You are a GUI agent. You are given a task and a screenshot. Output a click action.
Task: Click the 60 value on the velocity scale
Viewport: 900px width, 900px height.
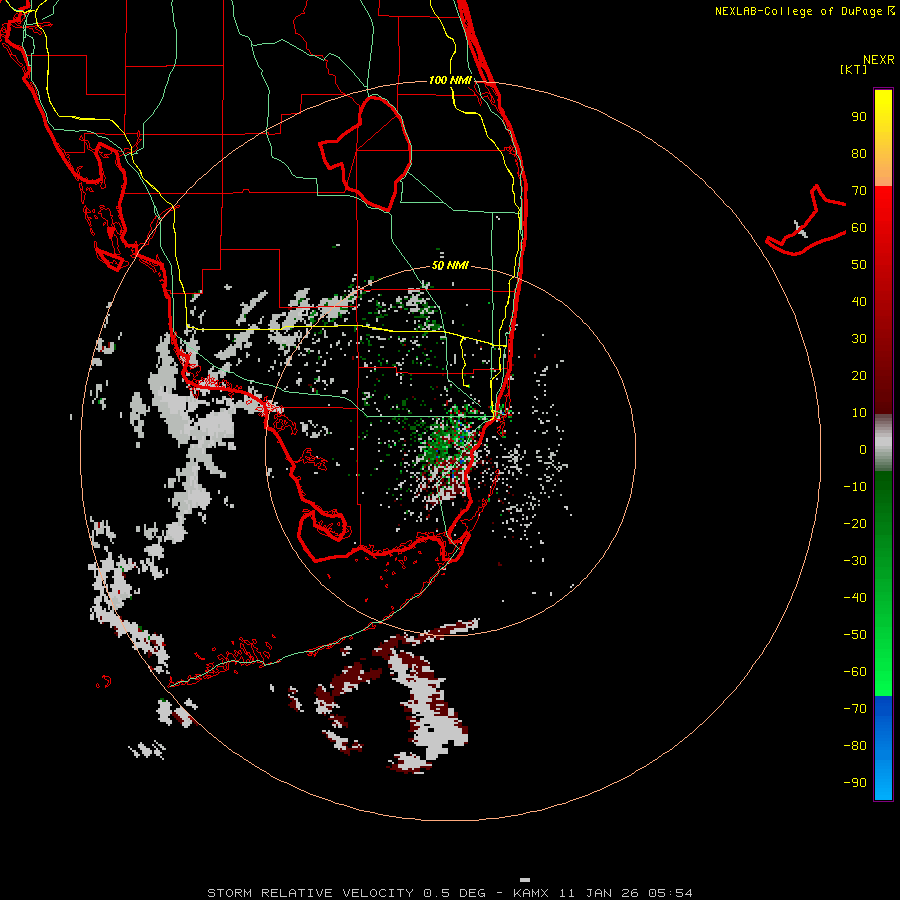coord(859,228)
